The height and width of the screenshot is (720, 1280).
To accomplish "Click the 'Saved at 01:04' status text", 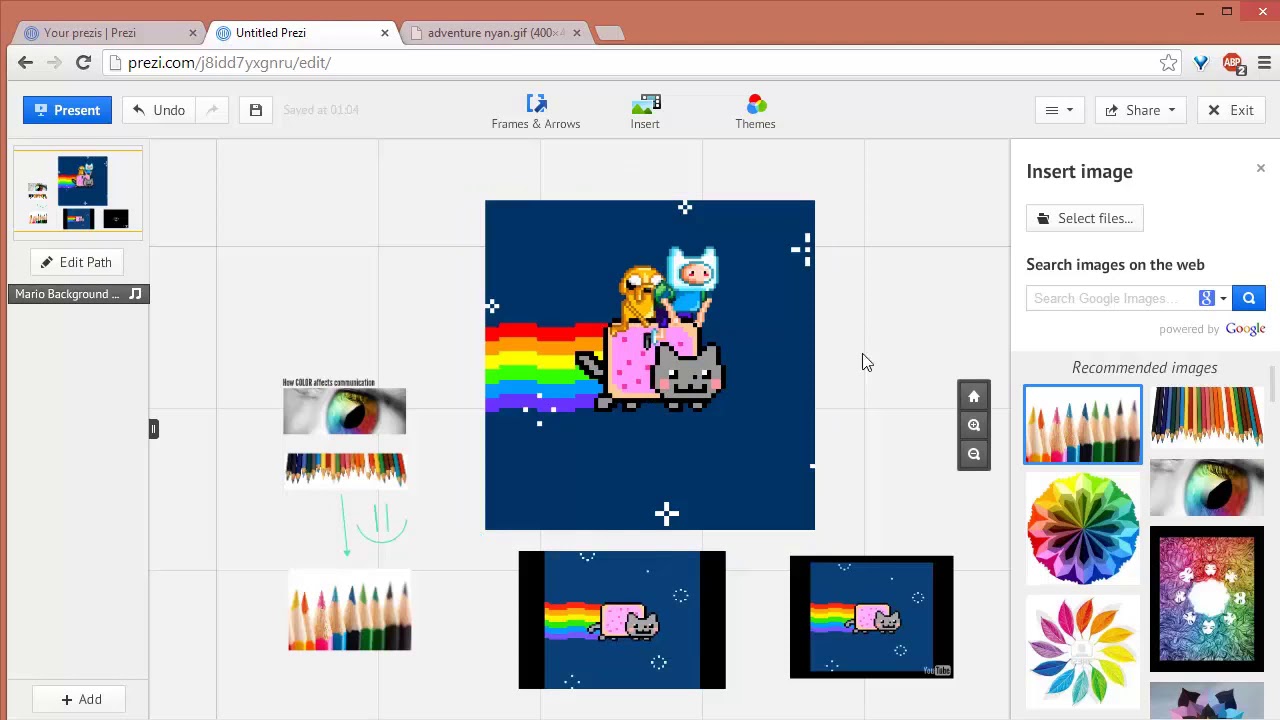I will click(x=321, y=110).
